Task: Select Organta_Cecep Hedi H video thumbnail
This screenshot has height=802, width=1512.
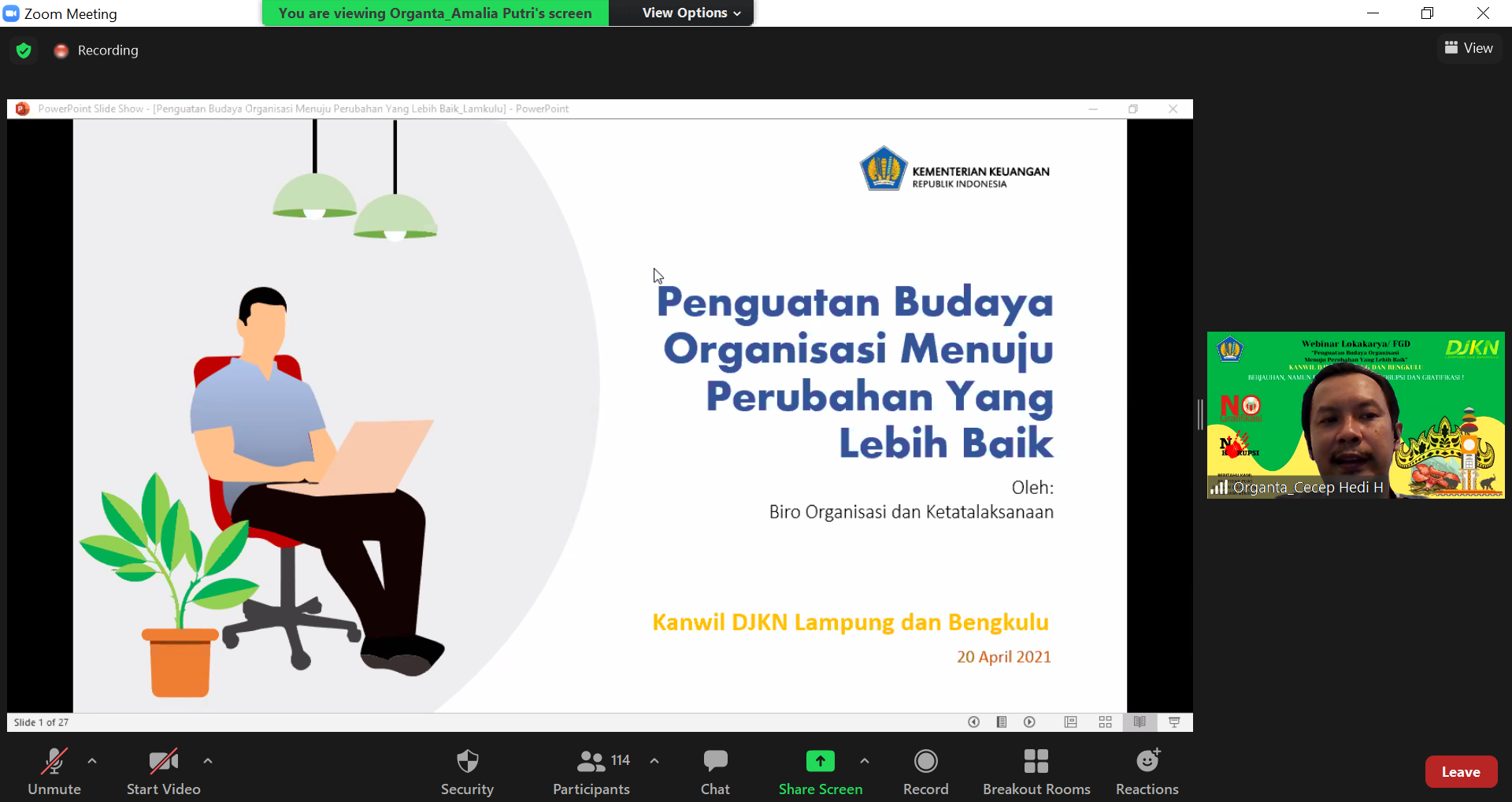Action: click(x=1355, y=415)
